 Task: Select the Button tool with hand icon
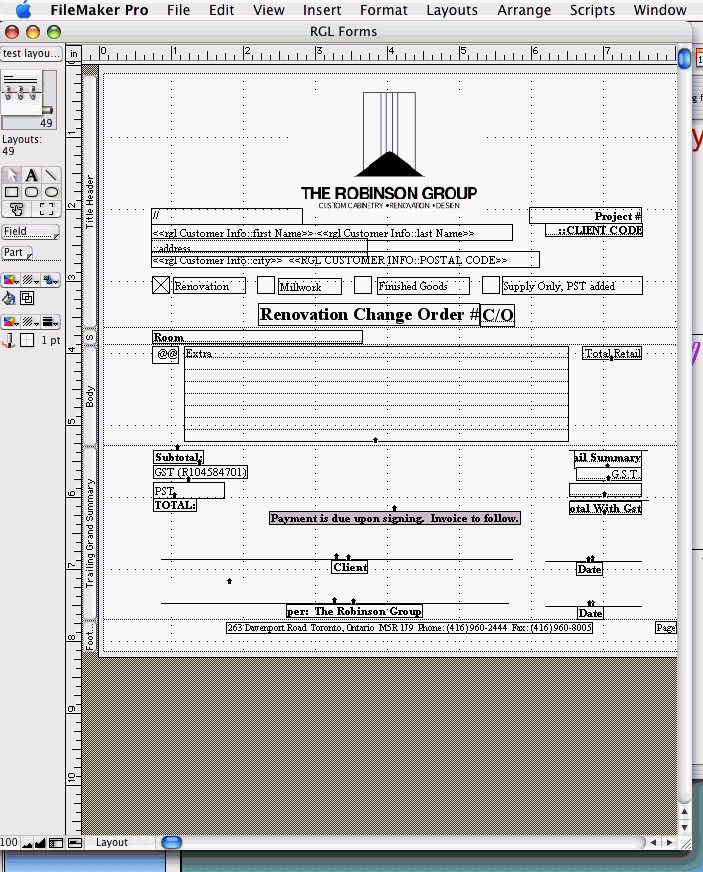point(17,209)
